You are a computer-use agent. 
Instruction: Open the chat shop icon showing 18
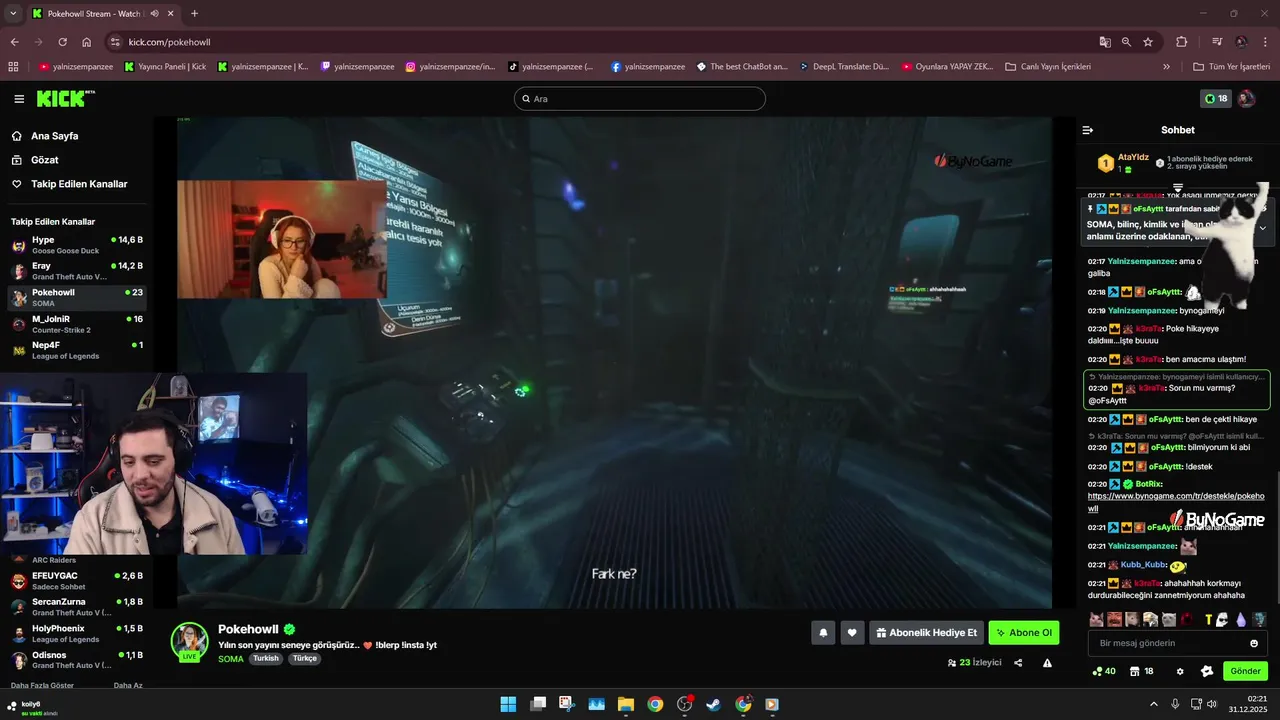click(x=1142, y=671)
